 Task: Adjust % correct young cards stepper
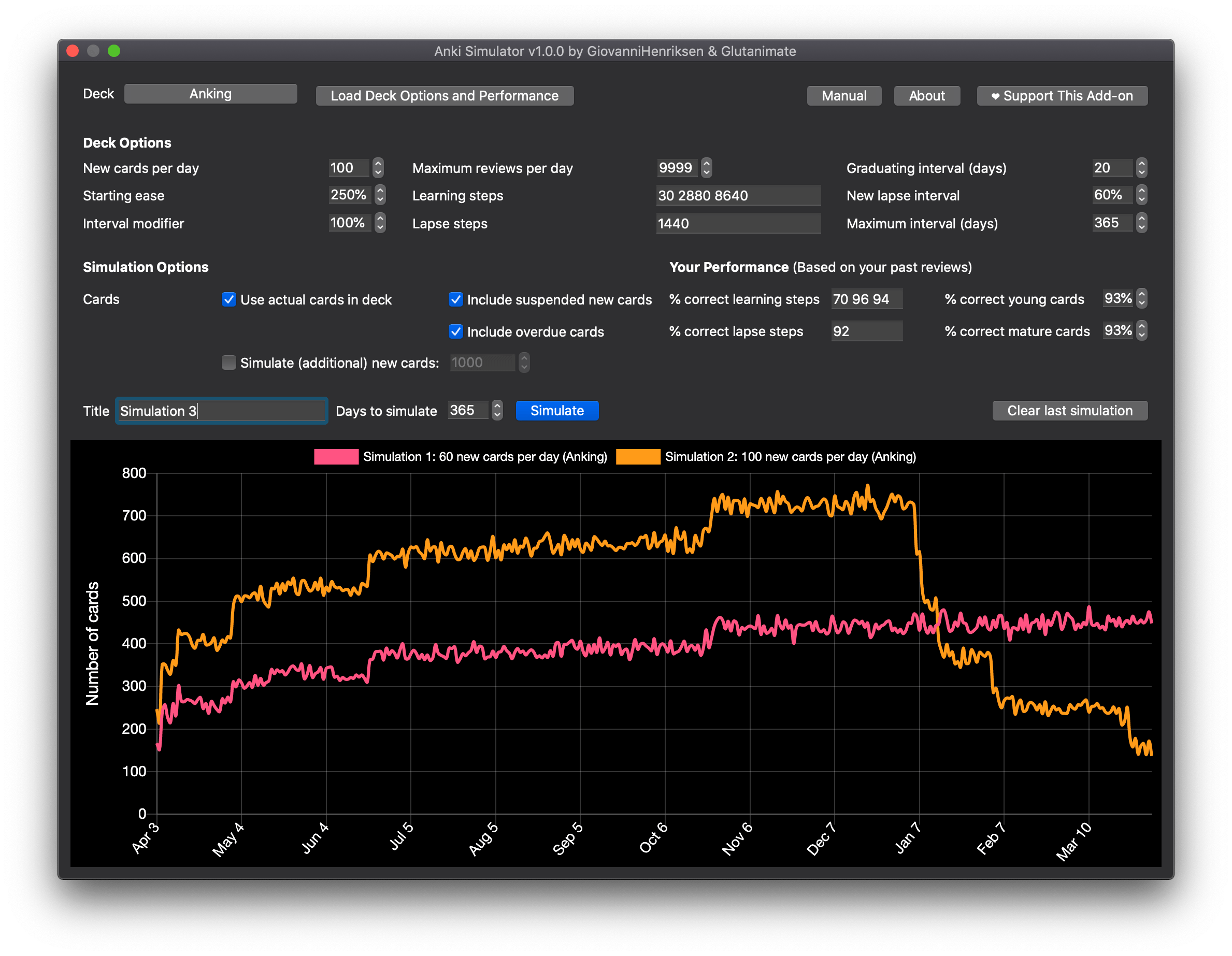[1141, 298]
